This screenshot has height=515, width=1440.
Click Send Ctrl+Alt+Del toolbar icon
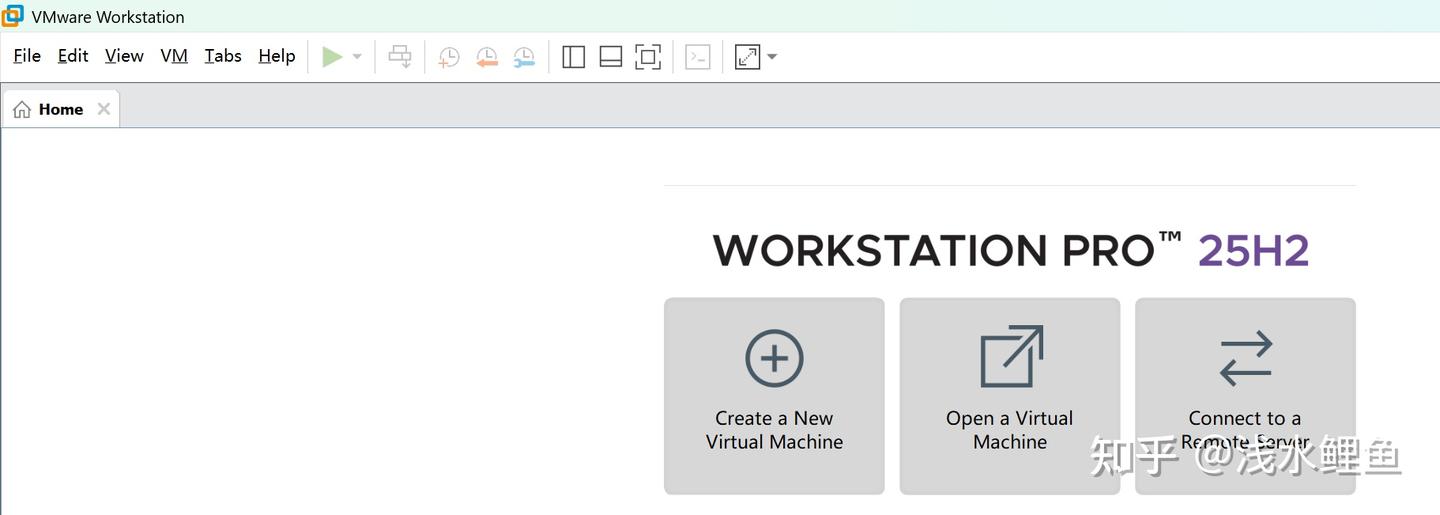[400, 57]
